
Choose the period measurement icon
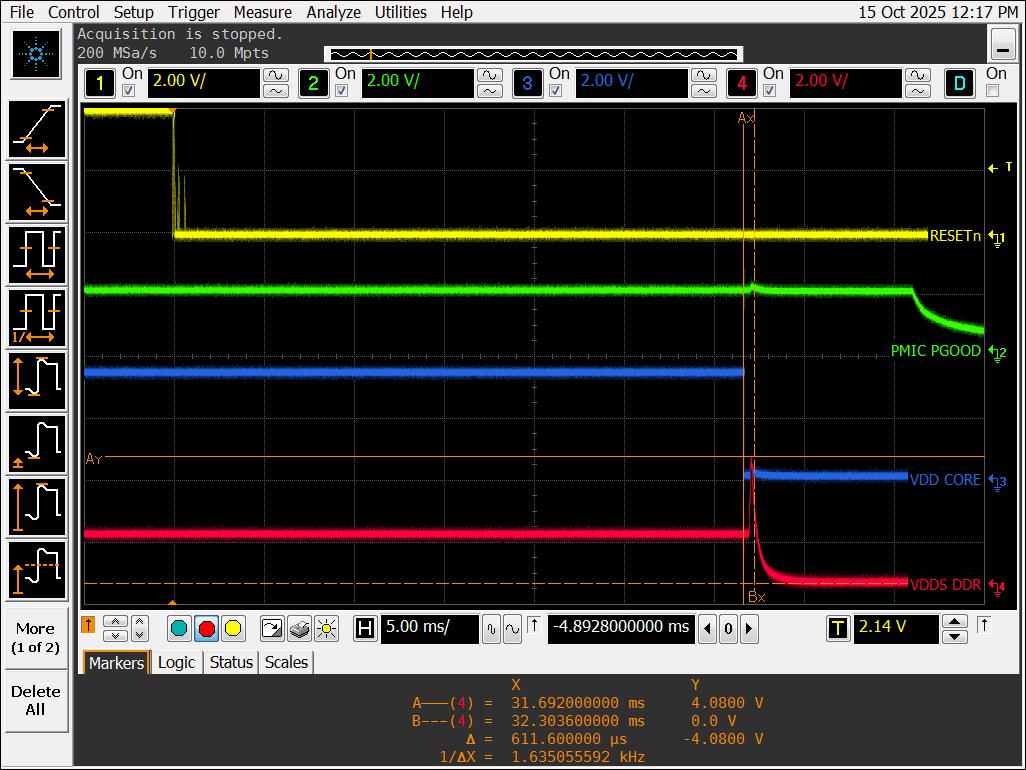[x=37, y=254]
